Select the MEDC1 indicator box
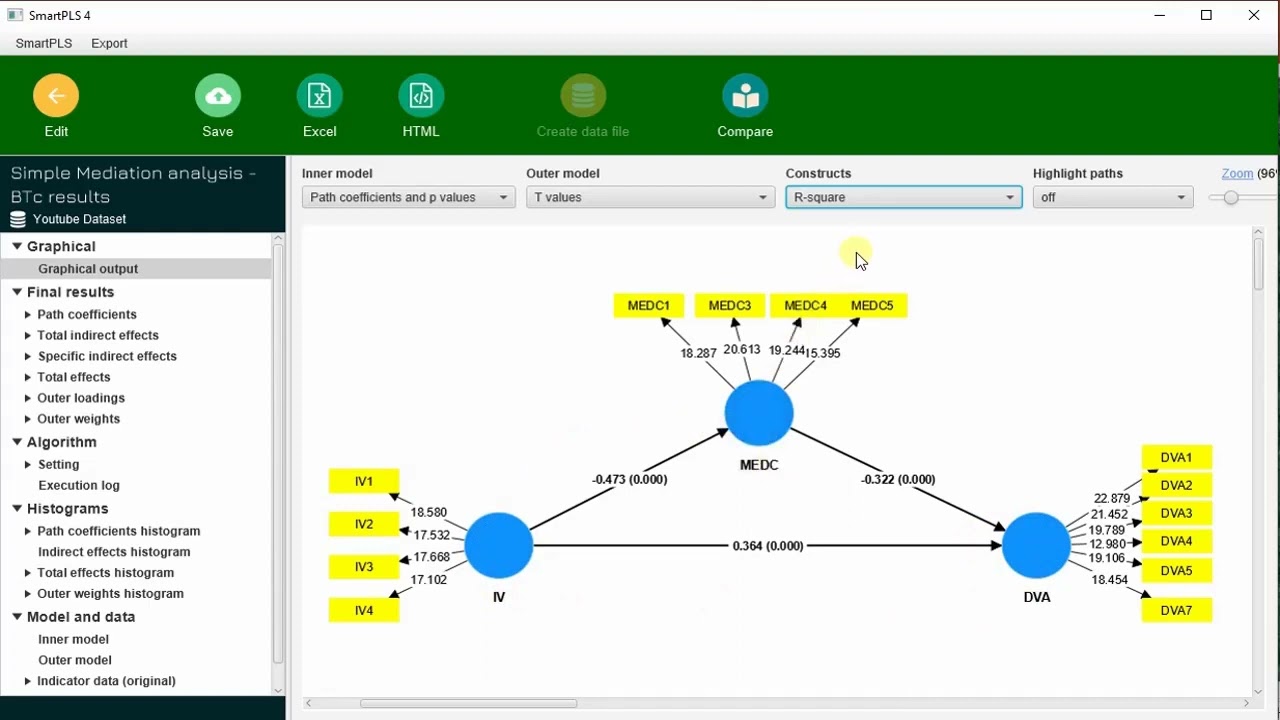Image resolution: width=1280 pixels, height=720 pixels. coord(649,305)
